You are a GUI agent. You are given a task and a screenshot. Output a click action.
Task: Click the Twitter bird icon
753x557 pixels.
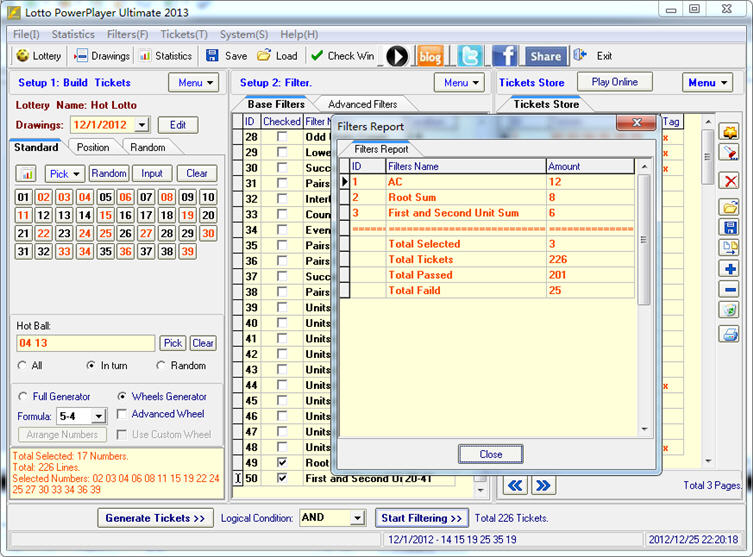(x=469, y=56)
